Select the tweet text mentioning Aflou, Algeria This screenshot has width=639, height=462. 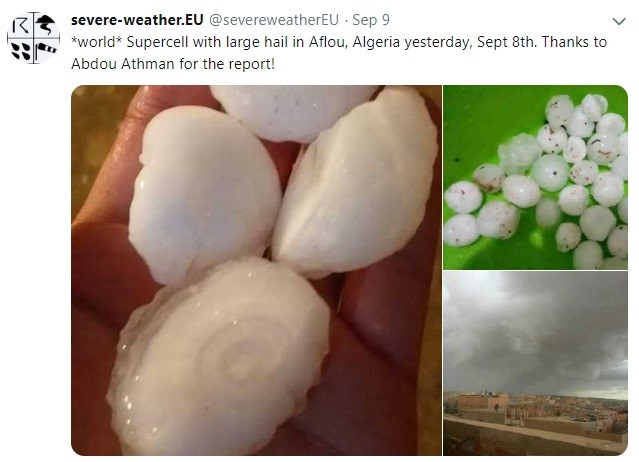339,53
